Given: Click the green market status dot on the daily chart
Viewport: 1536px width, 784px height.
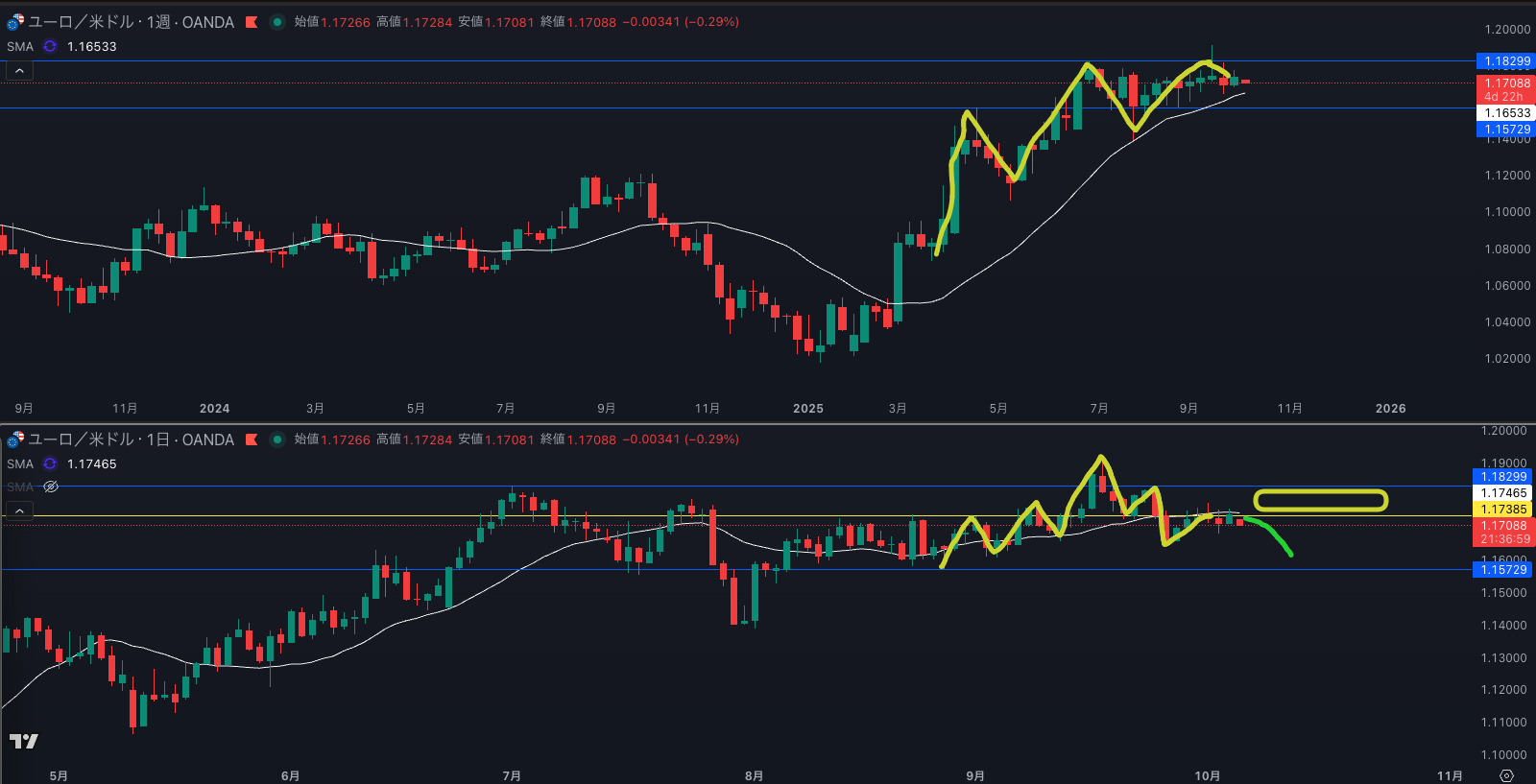Looking at the screenshot, I should pyautogui.click(x=277, y=440).
